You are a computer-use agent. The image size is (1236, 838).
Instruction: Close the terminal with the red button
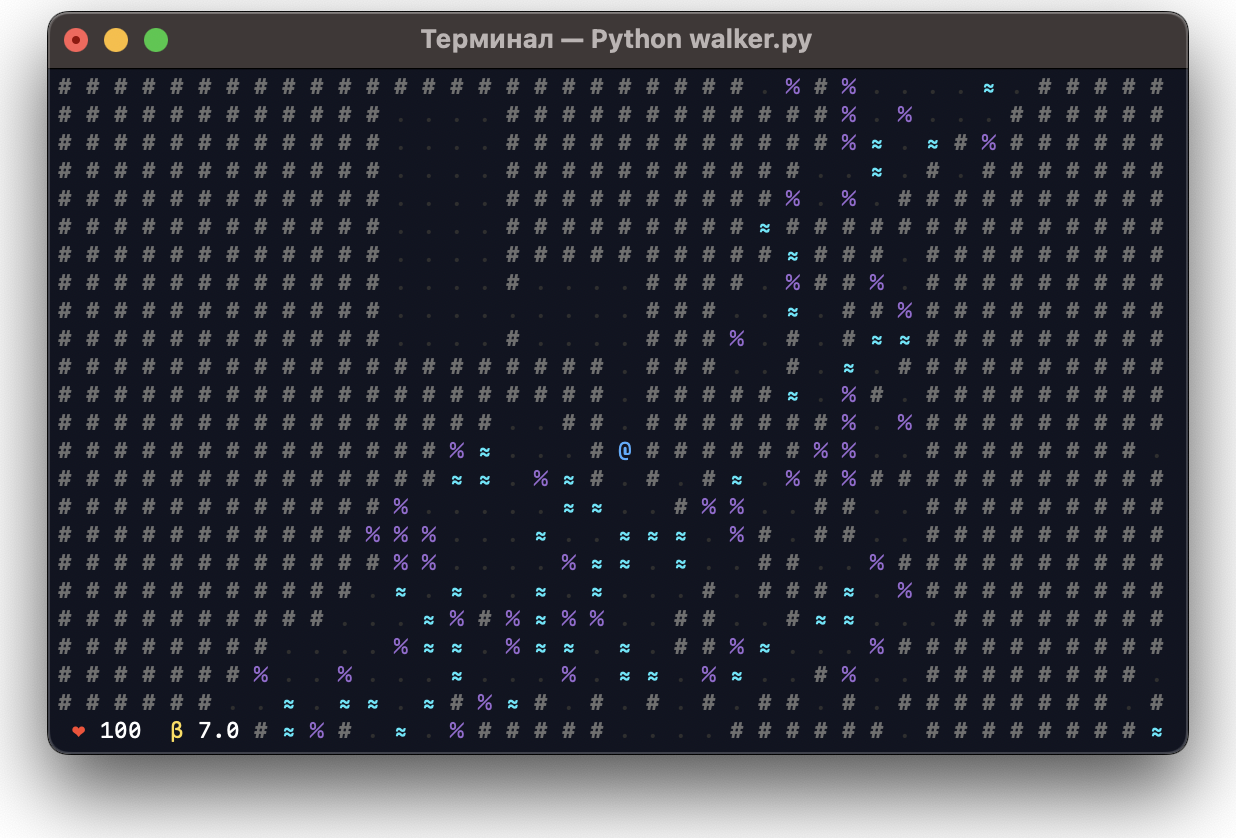coord(76,40)
